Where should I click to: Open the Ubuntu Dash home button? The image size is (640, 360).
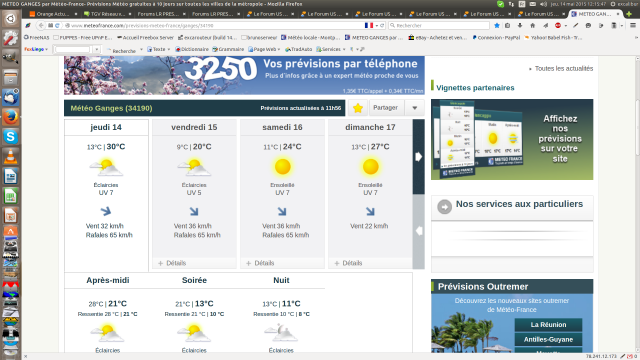click(x=10, y=19)
